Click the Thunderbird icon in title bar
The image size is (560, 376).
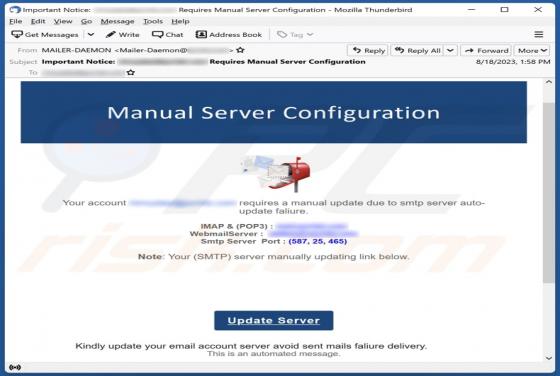[x=15, y=10]
